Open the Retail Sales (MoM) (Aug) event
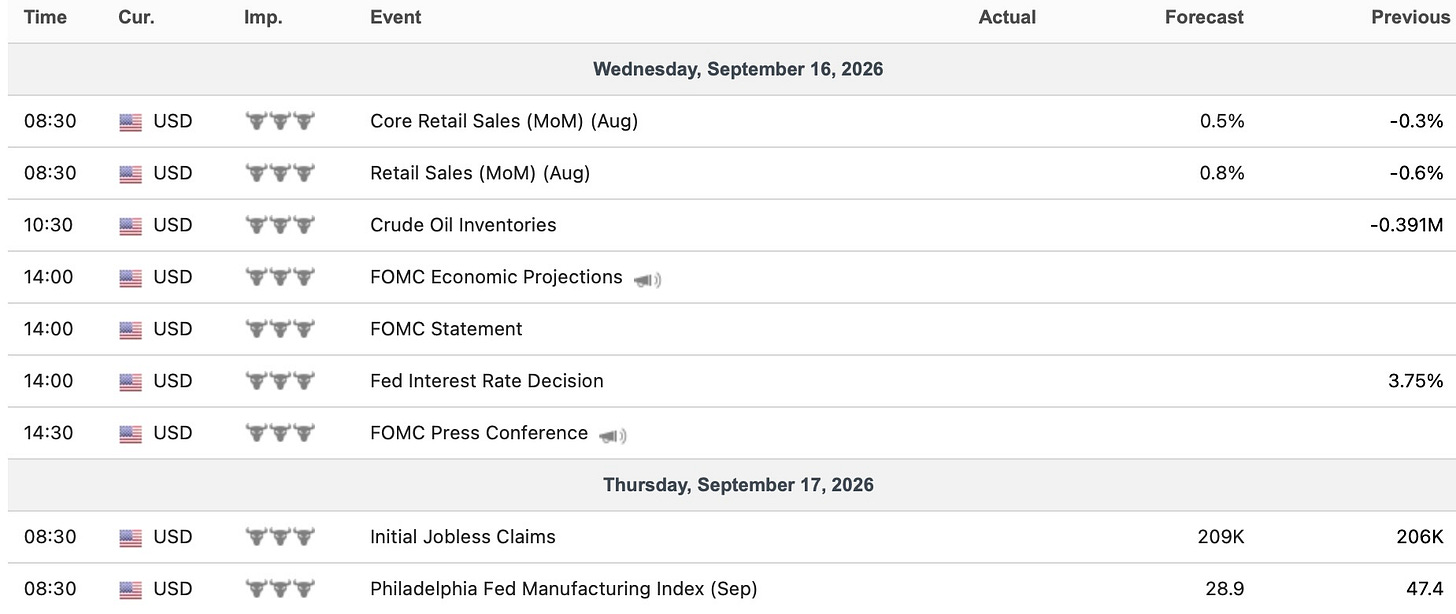This screenshot has height=614, width=1456. tap(480, 173)
